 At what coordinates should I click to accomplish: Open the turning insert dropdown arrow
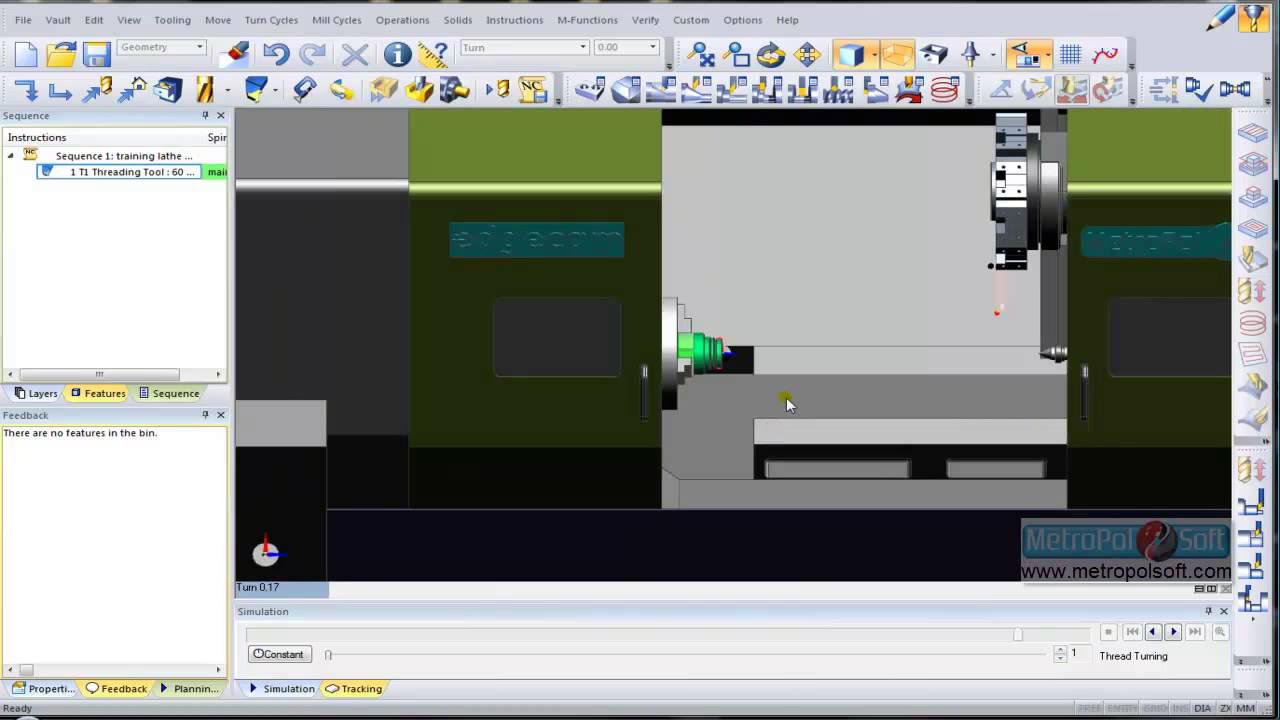277,91
